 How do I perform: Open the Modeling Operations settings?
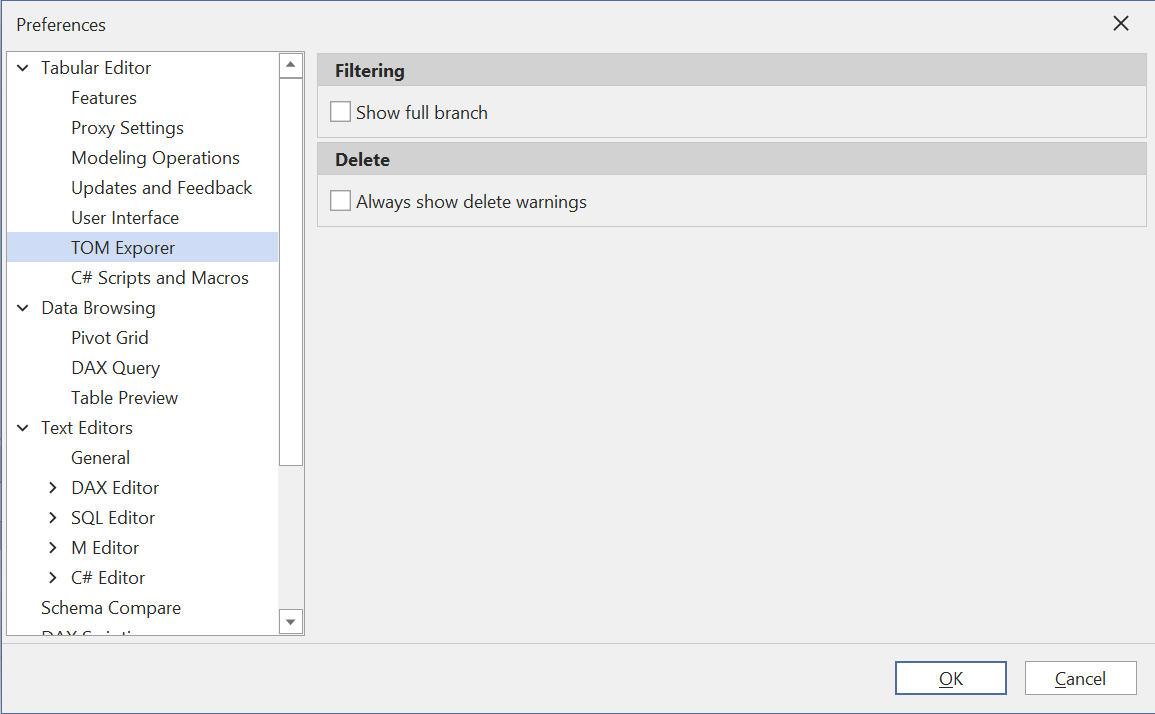[x=155, y=157]
